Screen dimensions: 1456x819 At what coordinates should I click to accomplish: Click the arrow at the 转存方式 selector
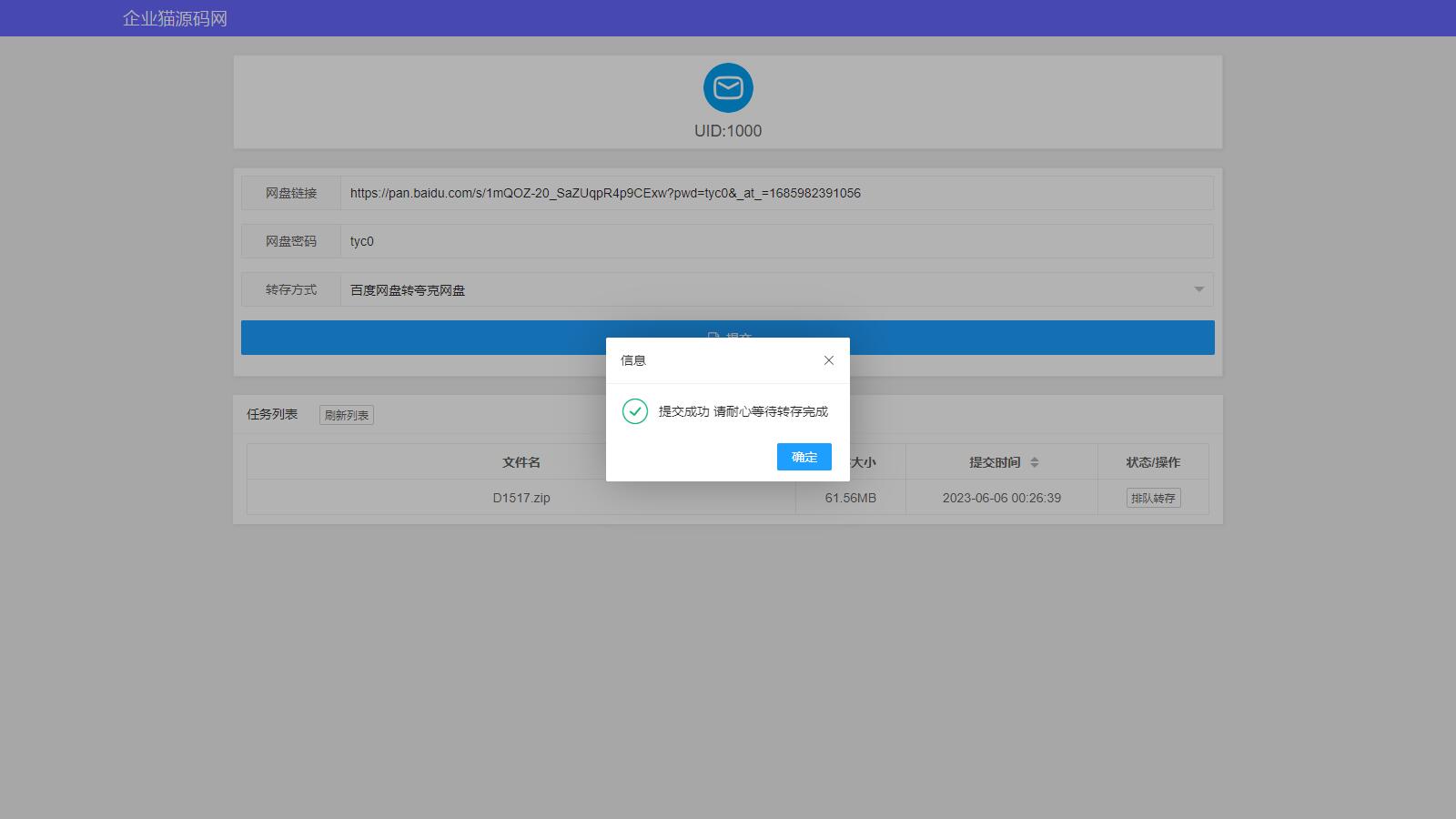(1198, 289)
